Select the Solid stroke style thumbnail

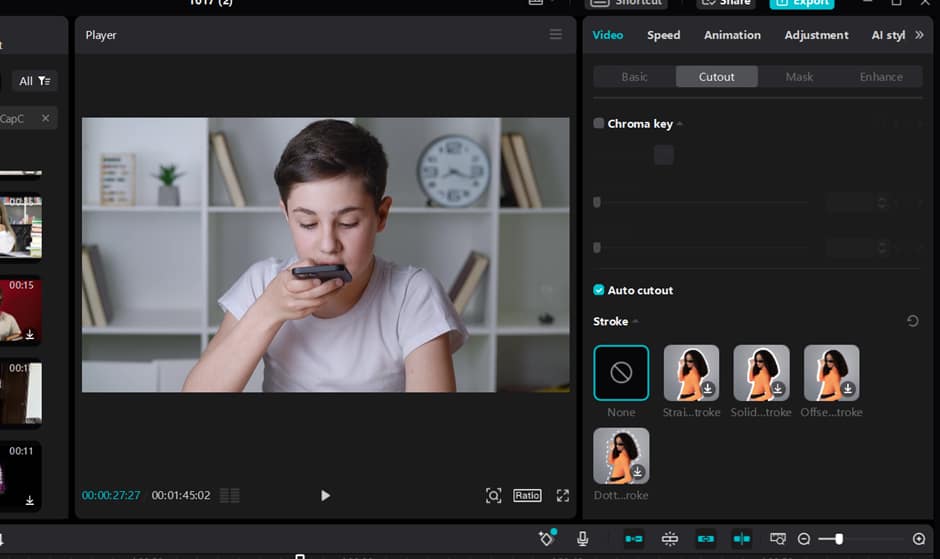(x=761, y=373)
